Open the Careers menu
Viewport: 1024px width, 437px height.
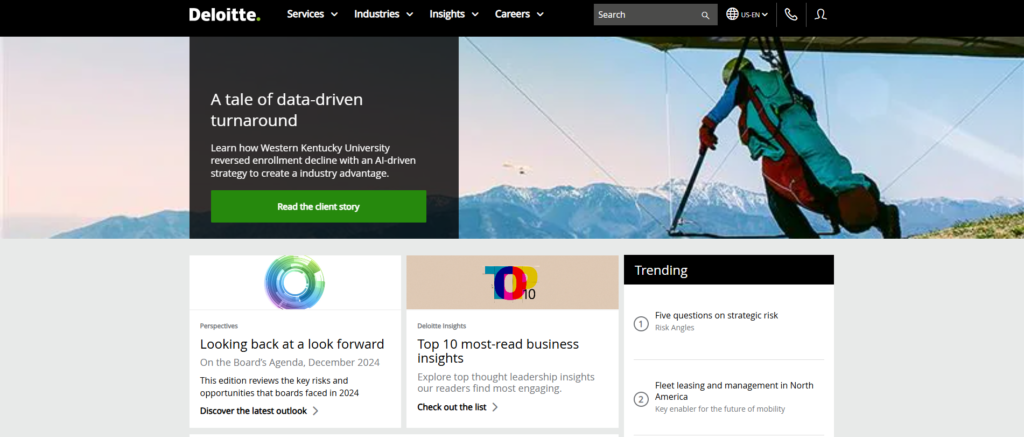point(513,14)
